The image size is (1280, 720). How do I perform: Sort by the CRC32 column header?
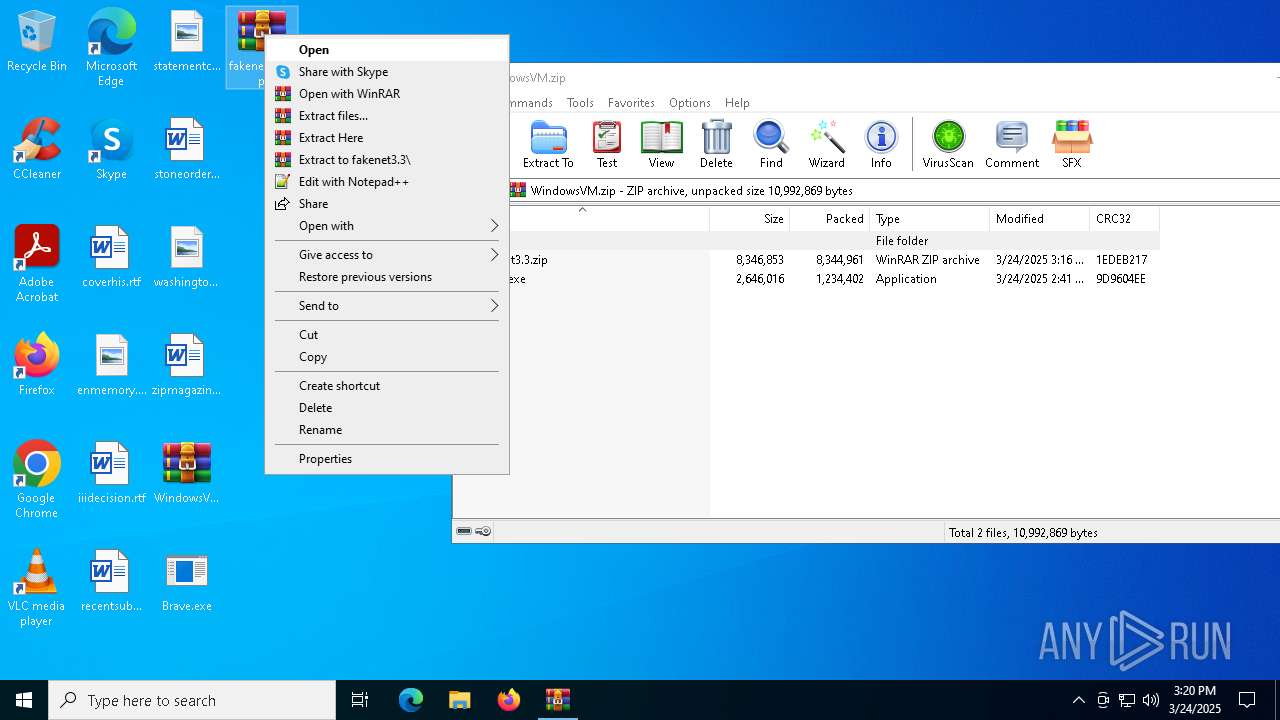point(1125,219)
